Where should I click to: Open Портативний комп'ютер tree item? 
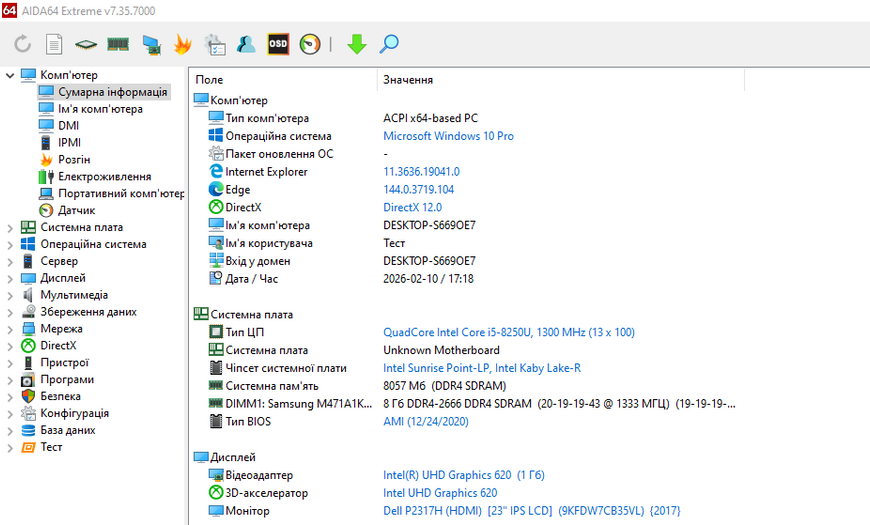pyautogui.click(x=121, y=193)
